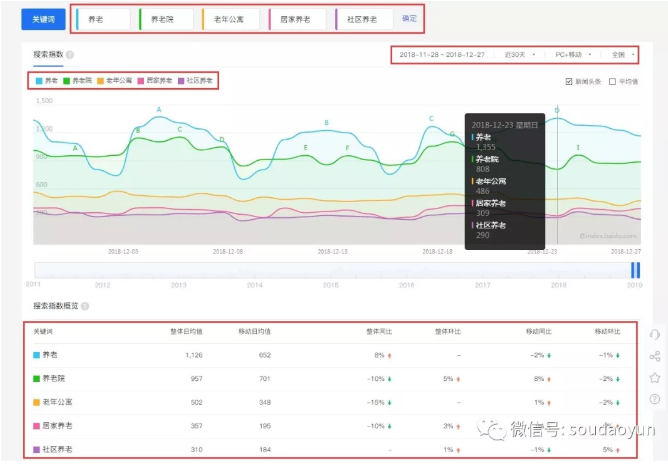Image resolution: width=668 pixels, height=466 pixels.
Task: Click the help question mark sidebar icon
Action: pyautogui.click(x=654, y=399)
